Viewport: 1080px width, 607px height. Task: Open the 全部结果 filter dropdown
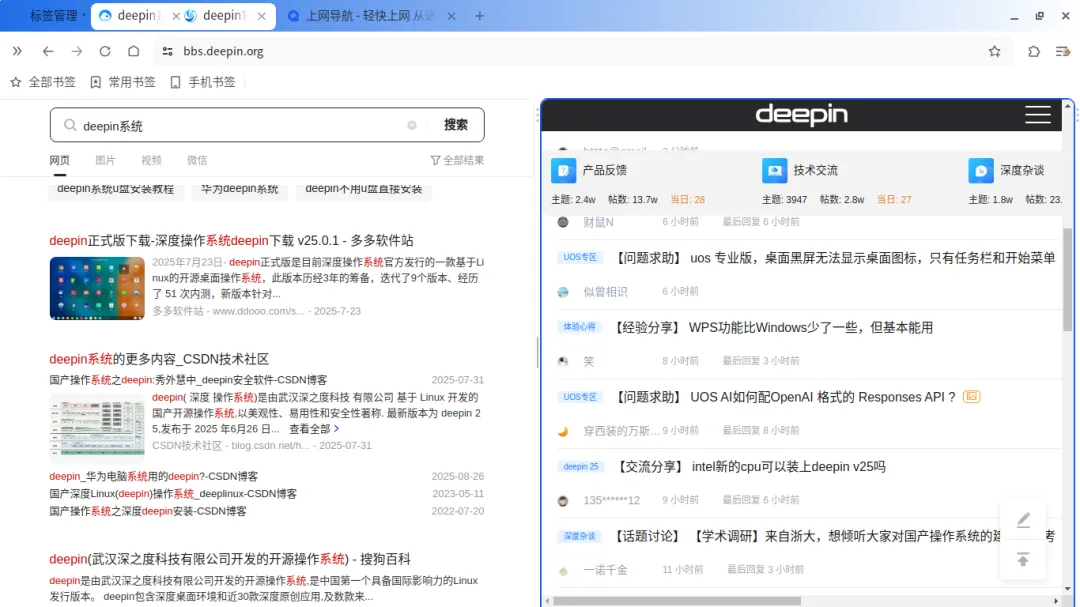pyautogui.click(x=457, y=160)
